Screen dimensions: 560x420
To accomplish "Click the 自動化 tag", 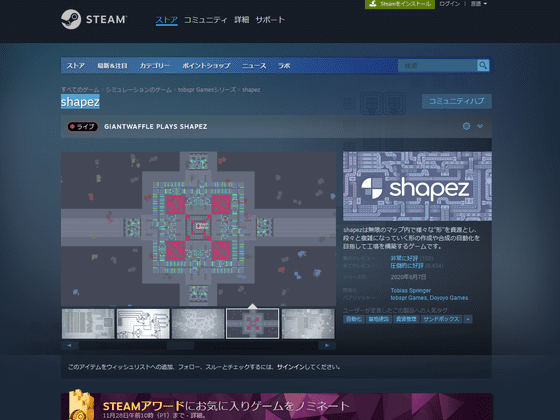I will pyautogui.click(x=354, y=319).
